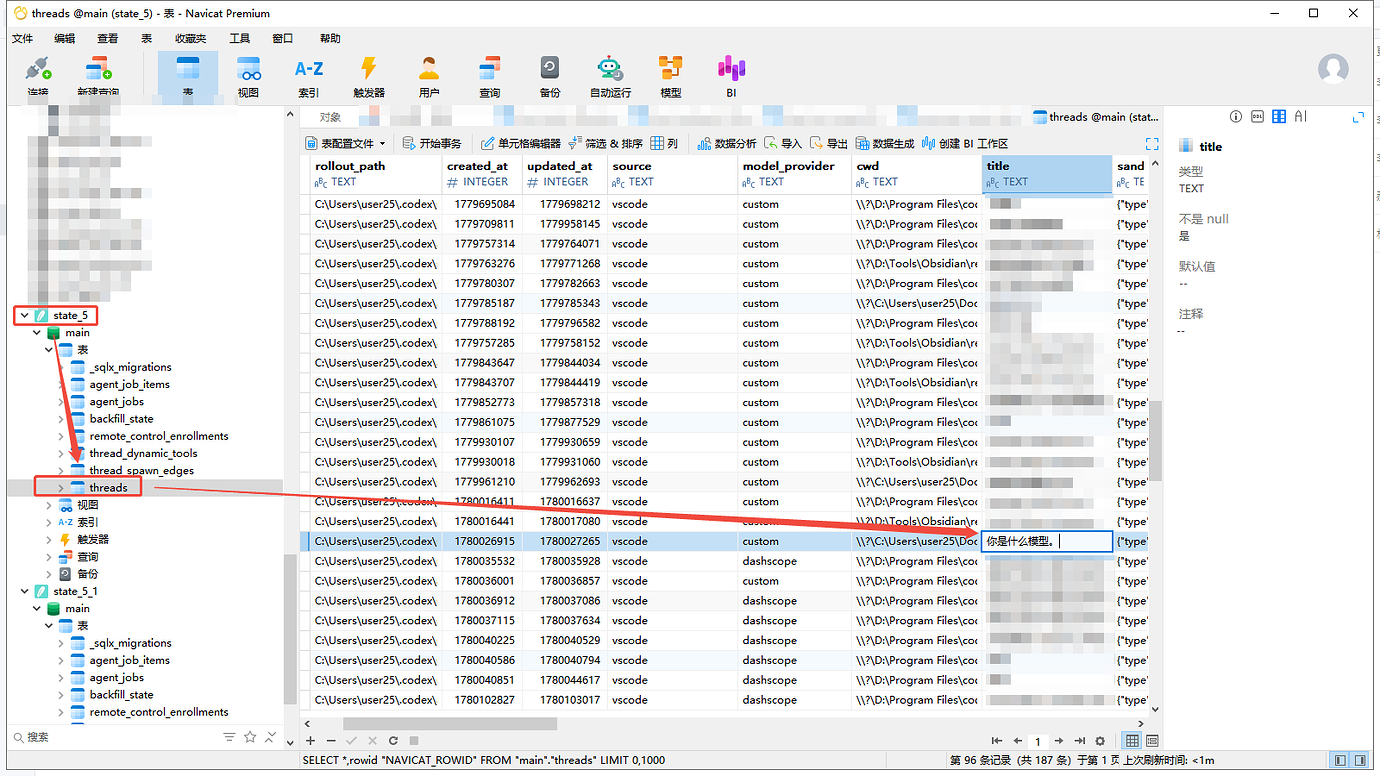Image resolution: width=1380 pixels, height=776 pixels.
Task: Switch to form view mode
Action: click(1152, 741)
